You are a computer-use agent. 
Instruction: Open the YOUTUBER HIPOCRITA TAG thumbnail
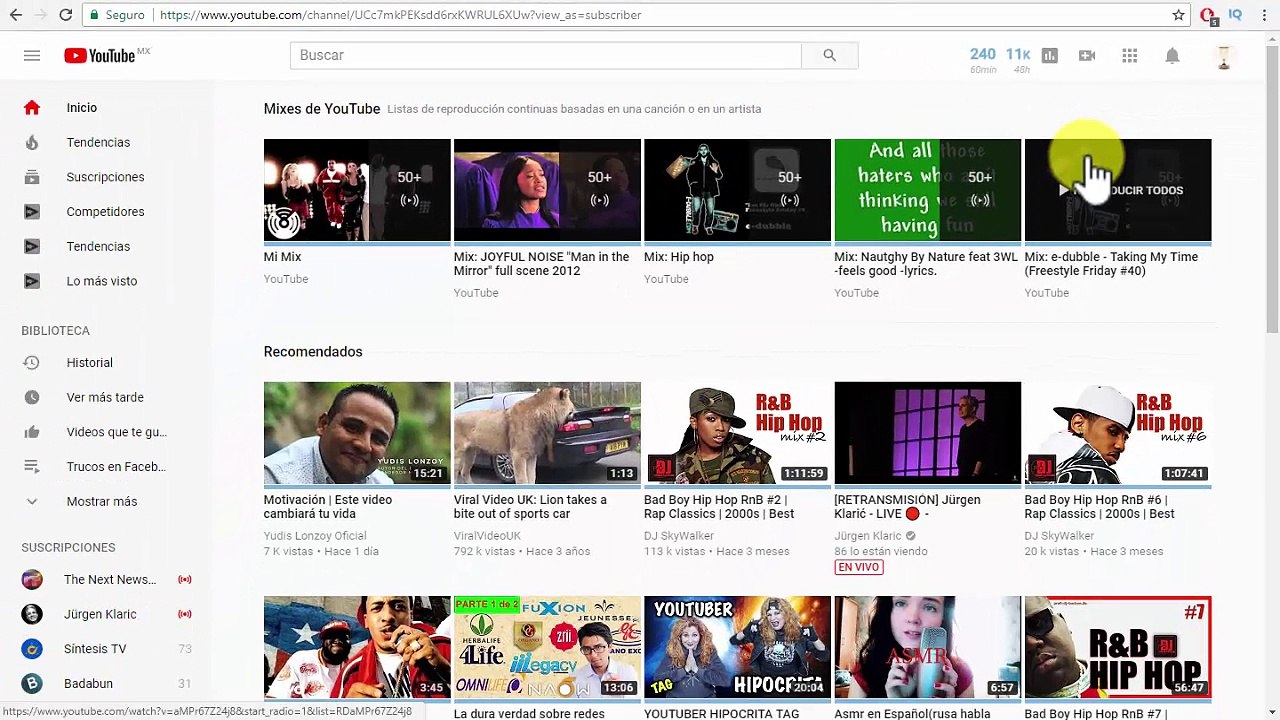(x=737, y=647)
